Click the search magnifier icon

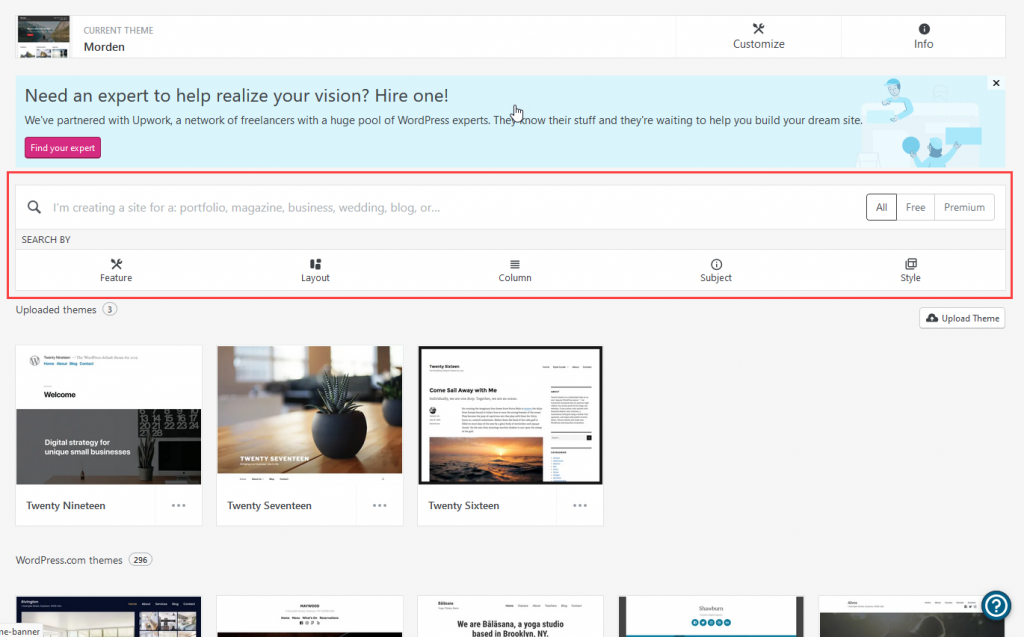[x=34, y=207]
